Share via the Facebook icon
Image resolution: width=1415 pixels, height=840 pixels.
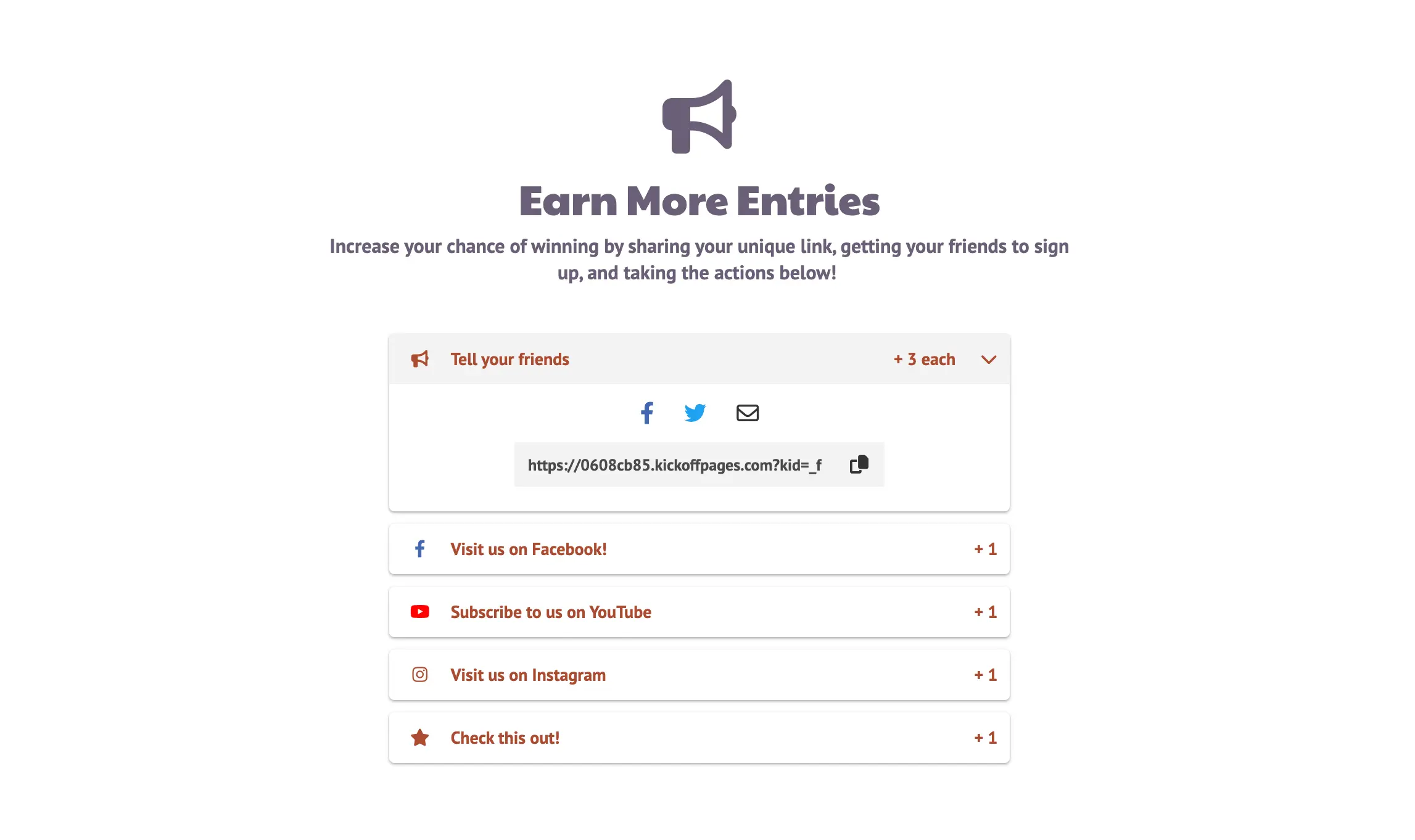[x=646, y=413]
